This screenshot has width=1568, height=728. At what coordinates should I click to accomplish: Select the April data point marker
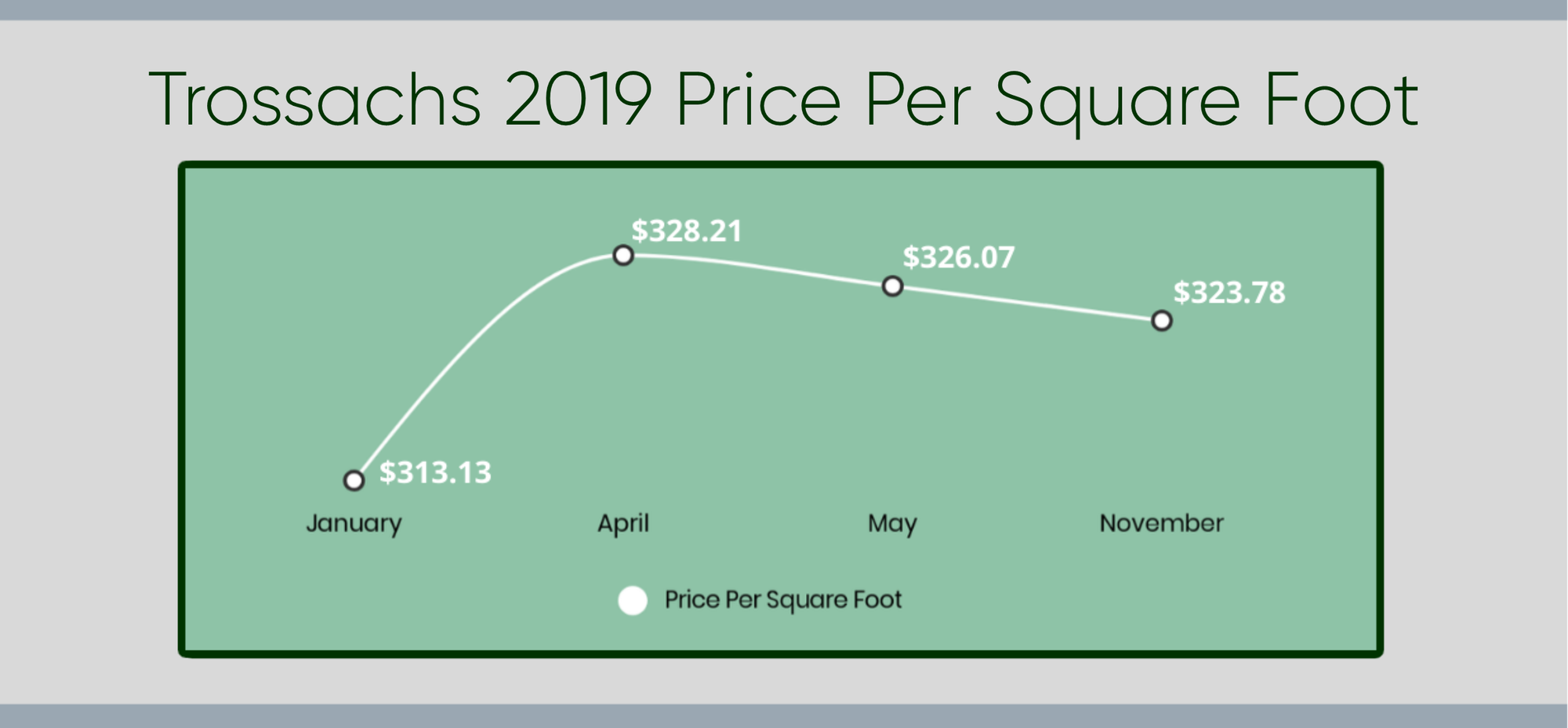pyautogui.click(x=623, y=256)
